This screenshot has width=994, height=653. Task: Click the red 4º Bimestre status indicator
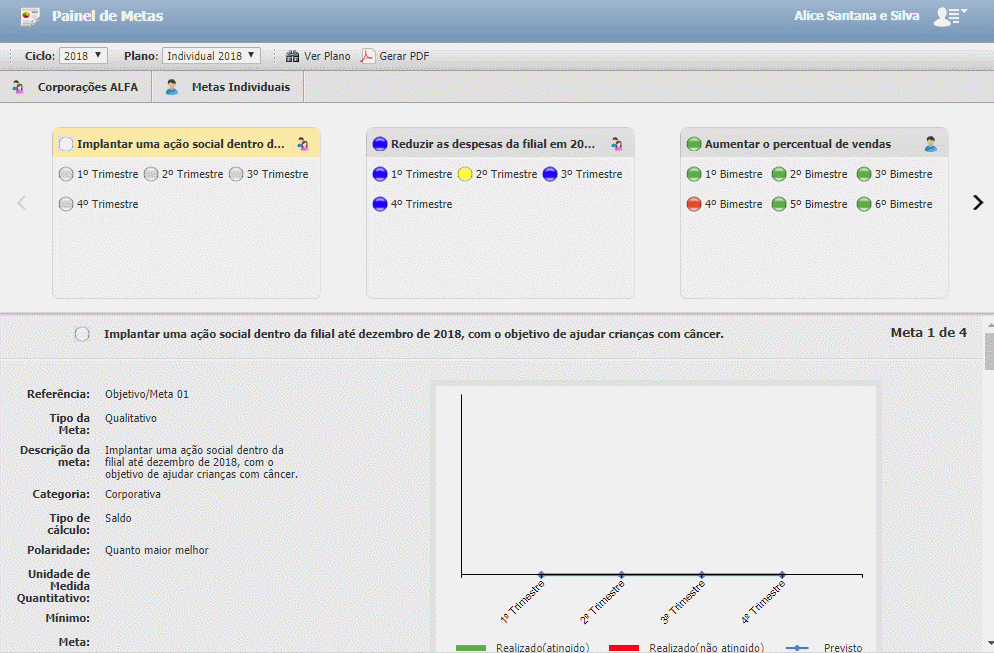(x=693, y=204)
